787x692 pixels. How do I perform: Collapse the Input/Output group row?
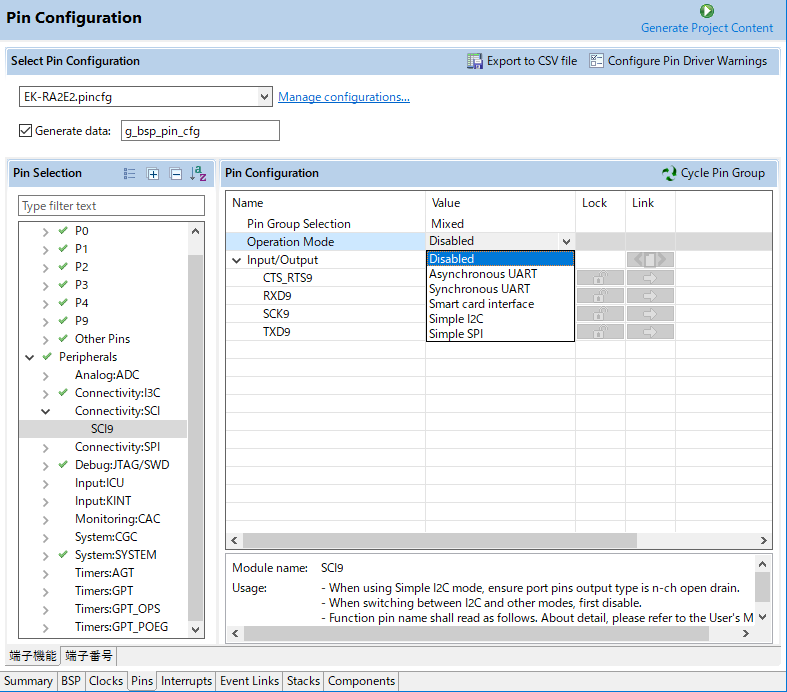coord(237,260)
